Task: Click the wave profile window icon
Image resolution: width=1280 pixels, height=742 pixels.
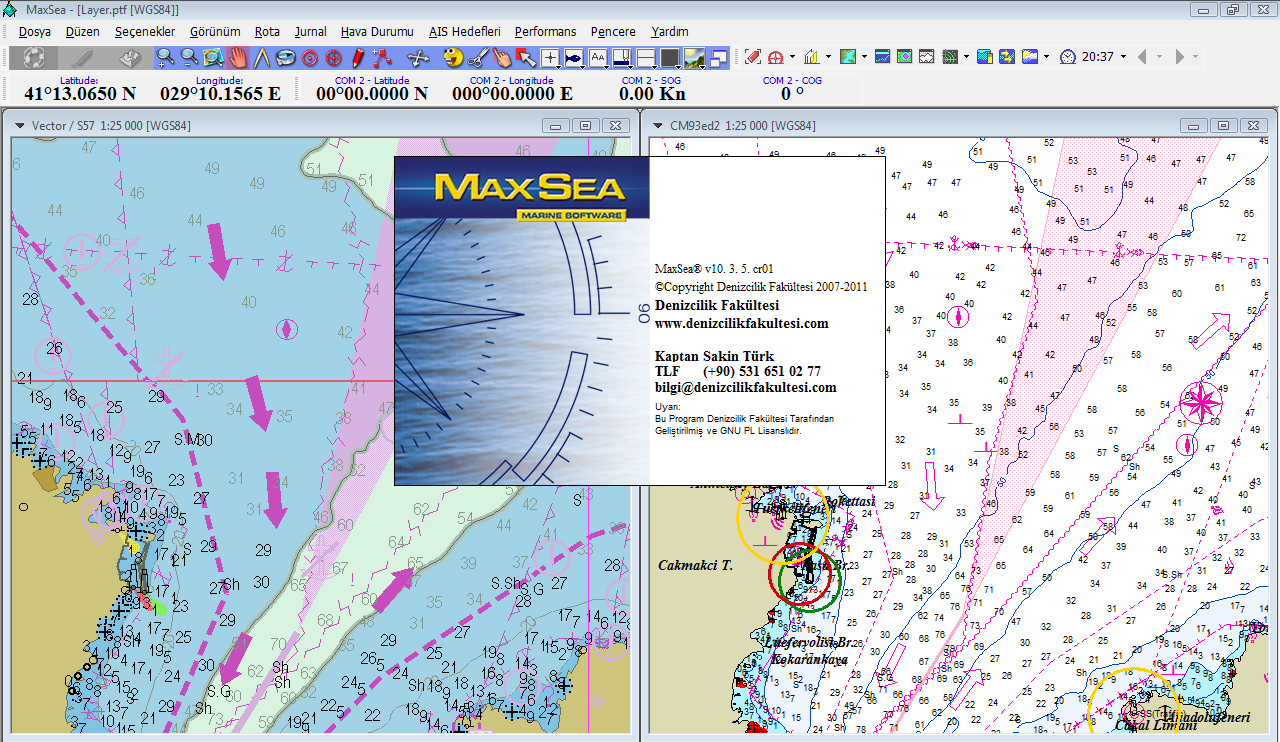Action: tap(927, 57)
